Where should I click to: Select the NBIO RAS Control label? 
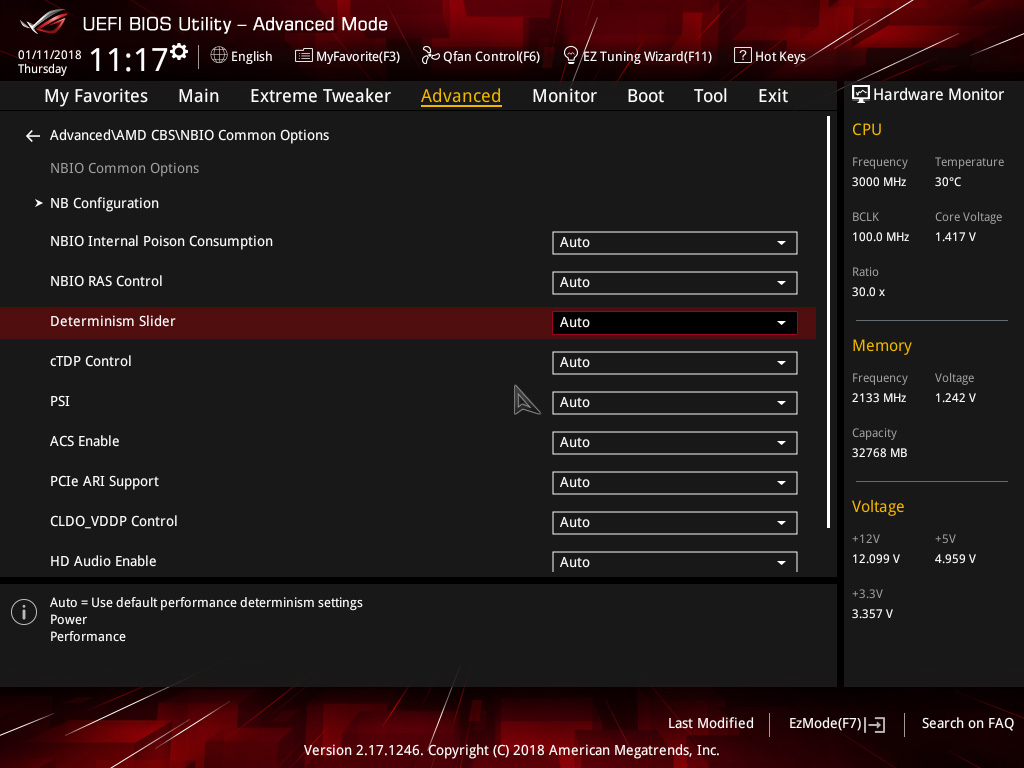pyautogui.click(x=106, y=281)
